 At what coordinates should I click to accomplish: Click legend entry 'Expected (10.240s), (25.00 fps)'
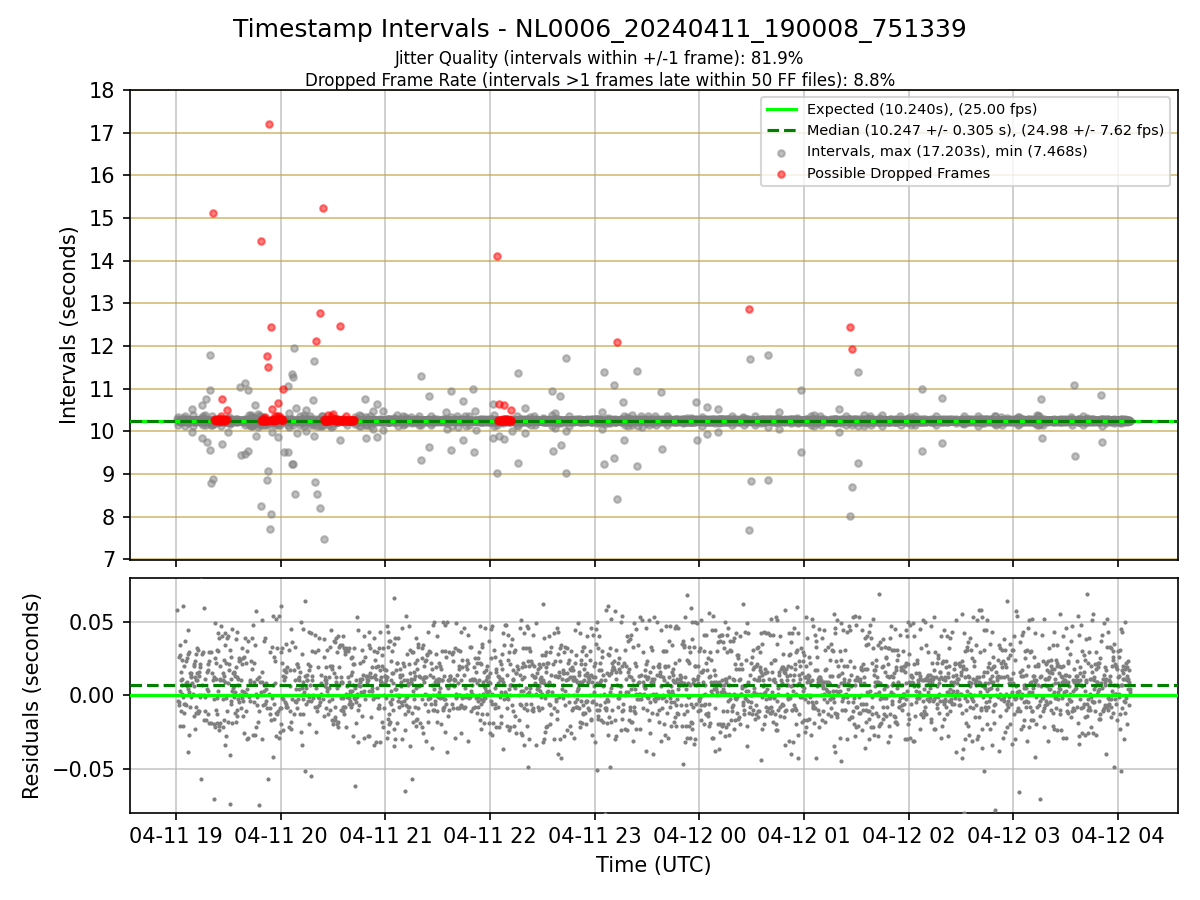pyautogui.click(x=922, y=109)
